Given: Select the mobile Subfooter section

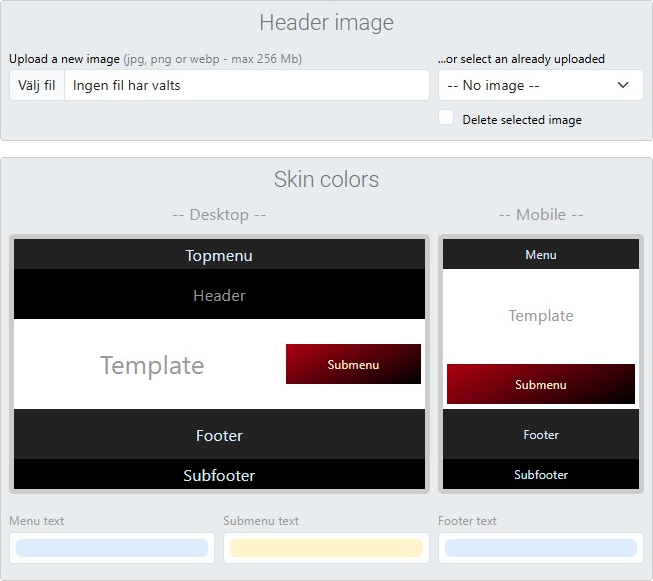Looking at the screenshot, I should coord(540,475).
